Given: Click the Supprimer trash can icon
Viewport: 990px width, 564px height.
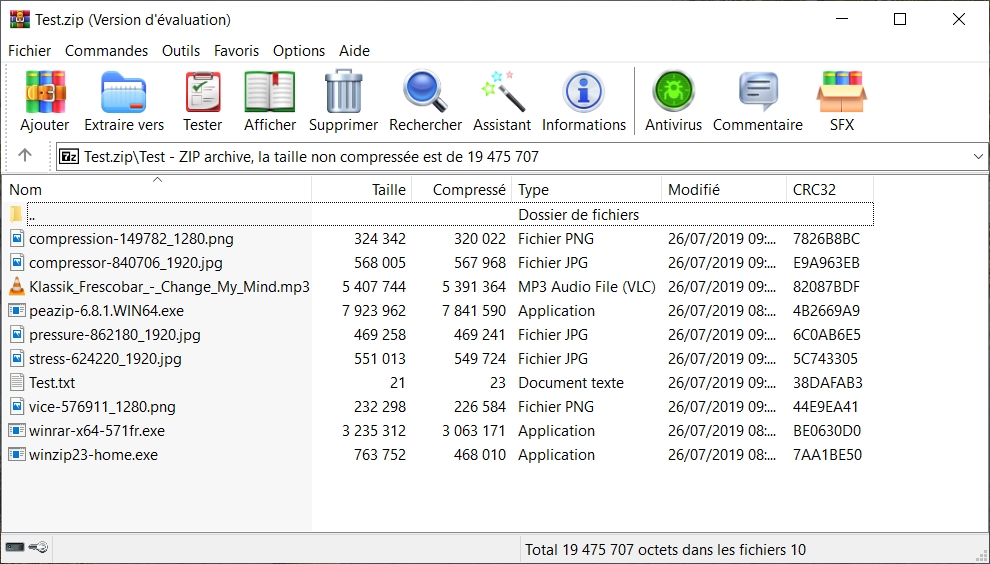Looking at the screenshot, I should coord(343,93).
